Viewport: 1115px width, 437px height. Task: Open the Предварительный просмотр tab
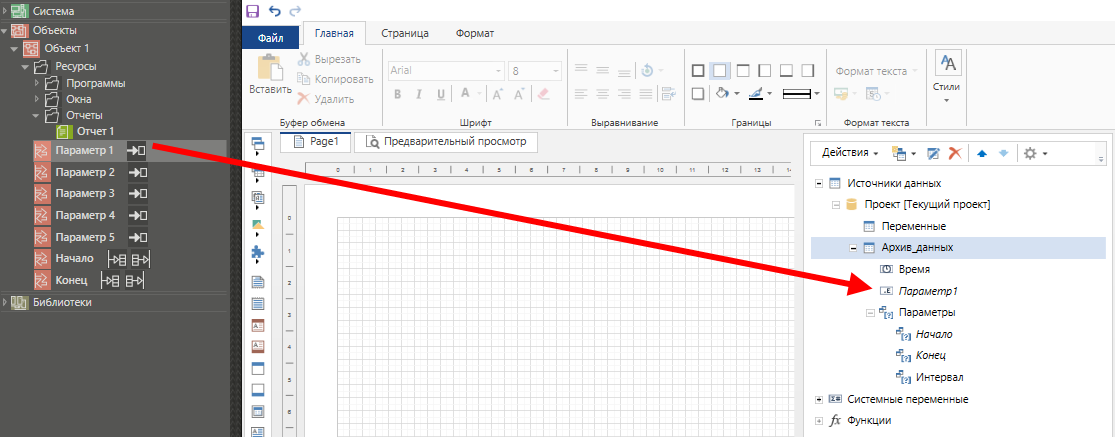[446, 142]
